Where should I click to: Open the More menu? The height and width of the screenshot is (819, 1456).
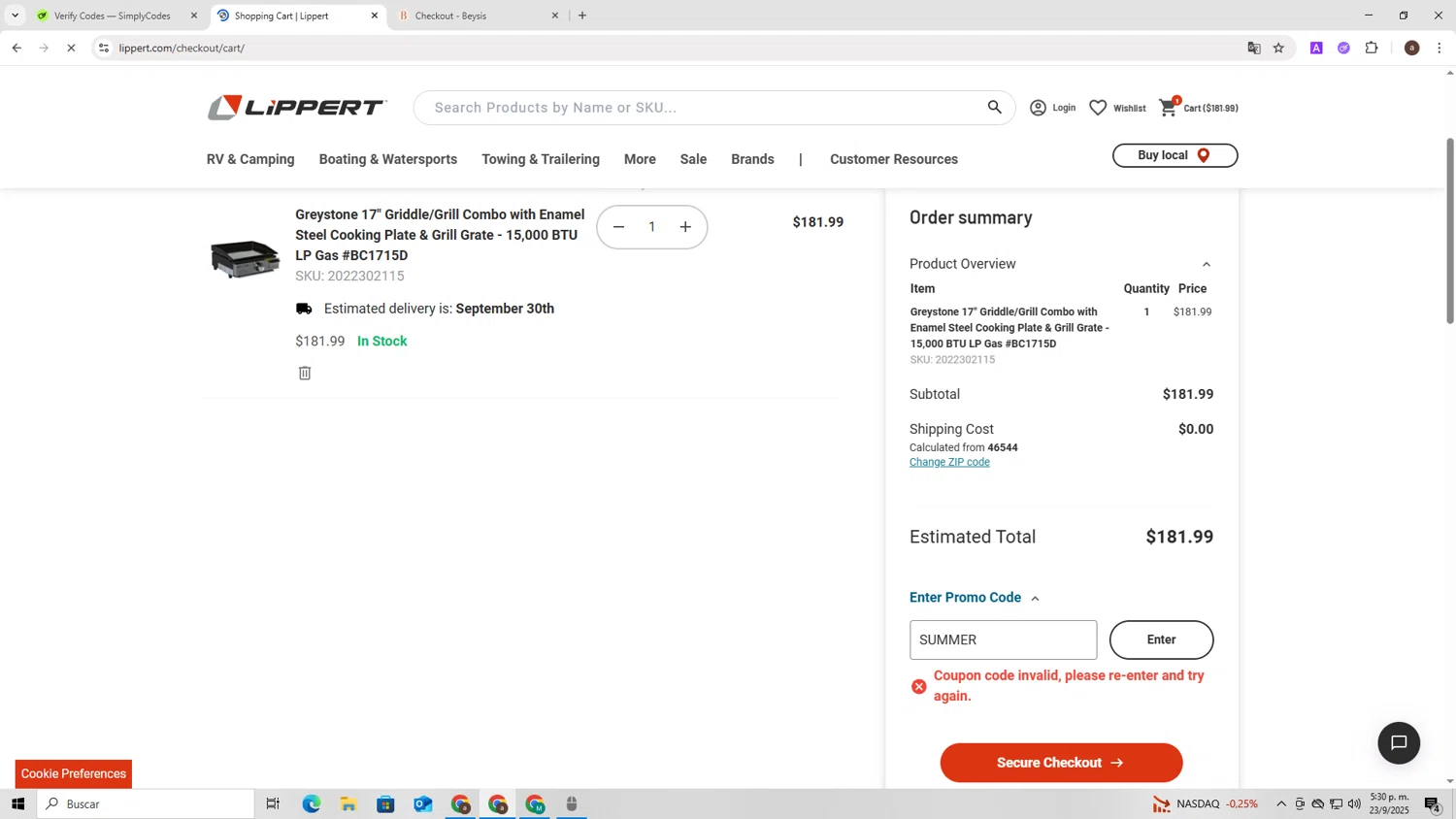pyautogui.click(x=640, y=159)
